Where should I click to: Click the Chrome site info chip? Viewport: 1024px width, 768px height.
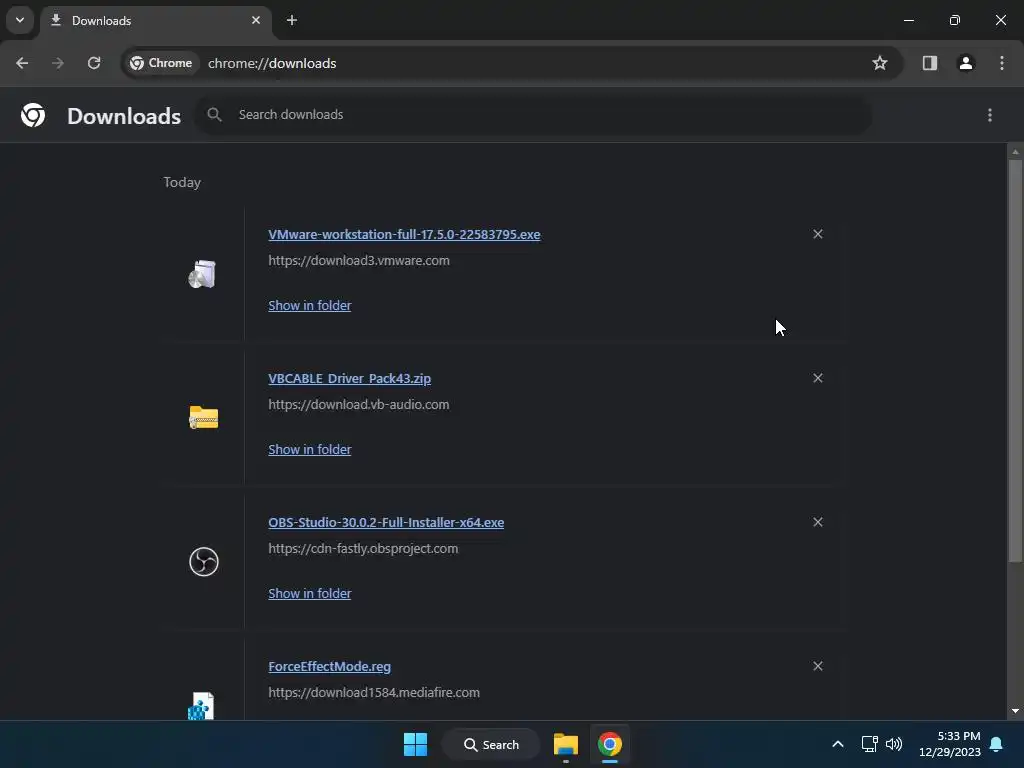(161, 63)
